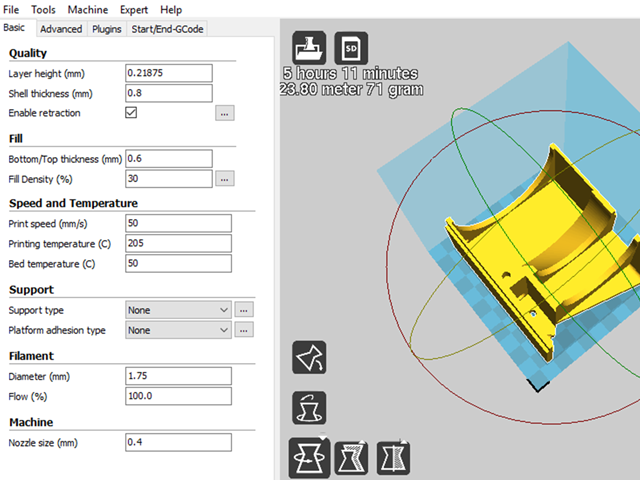Switch to the Advanced tab
The height and width of the screenshot is (480, 640).
pyautogui.click(x=61, y=29)
